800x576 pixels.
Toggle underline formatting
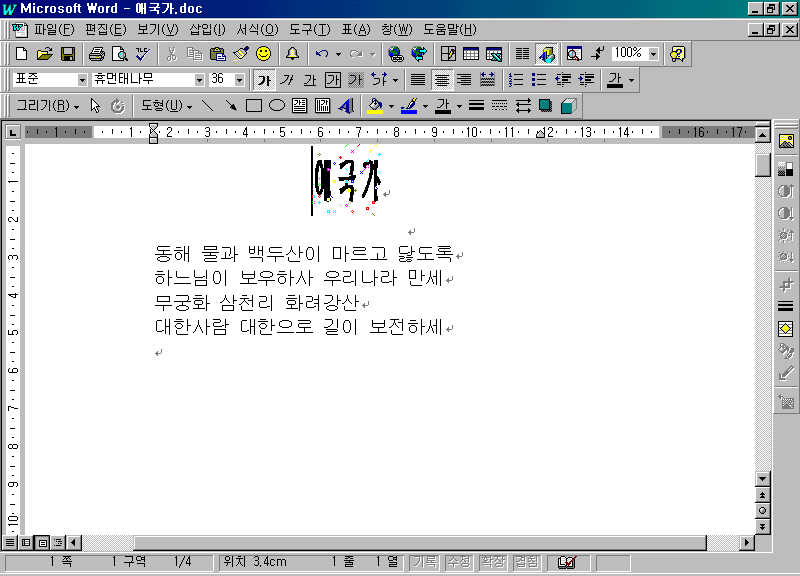click(310, 80)
